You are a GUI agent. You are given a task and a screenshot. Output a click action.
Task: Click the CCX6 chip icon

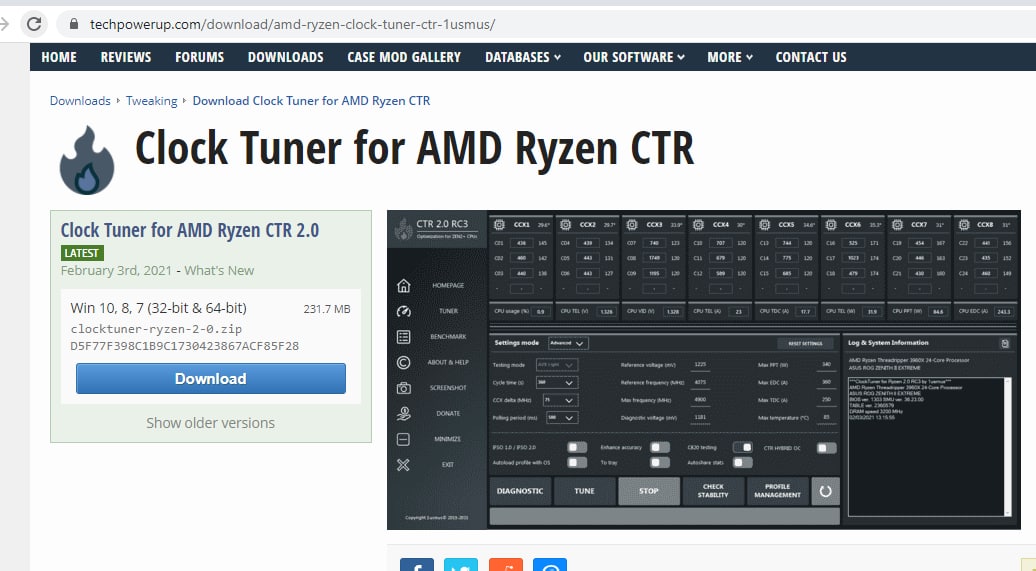point(831,225)
